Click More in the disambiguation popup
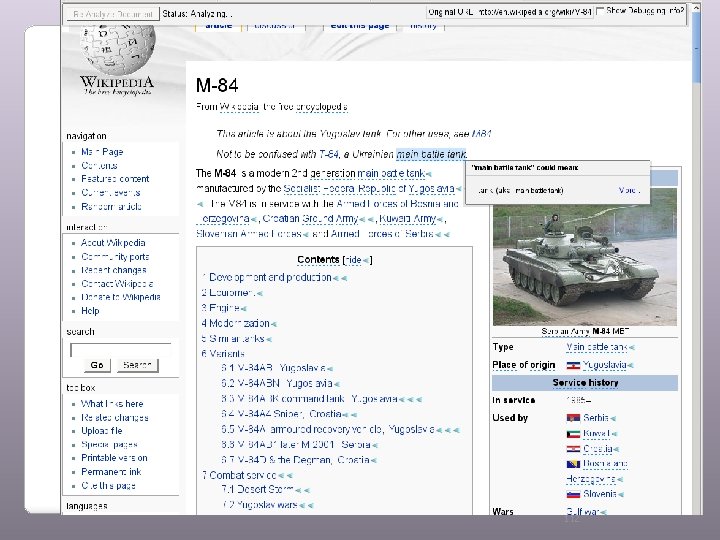 [629, 190]
